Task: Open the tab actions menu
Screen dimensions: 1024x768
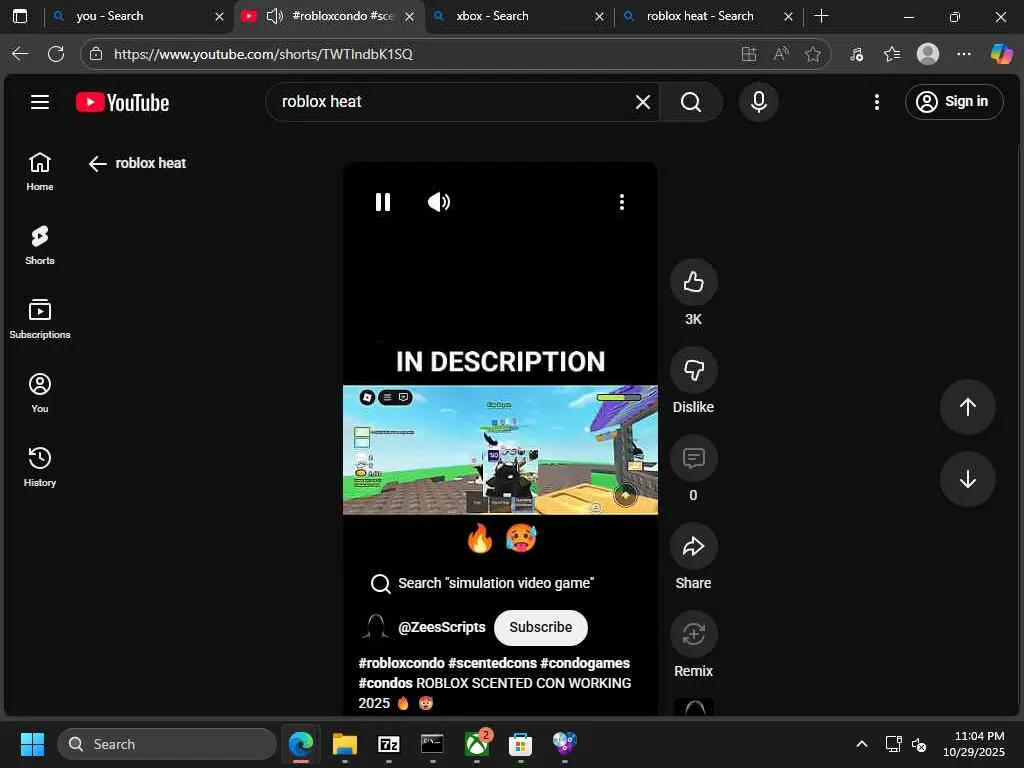Action: pos(20,16)
